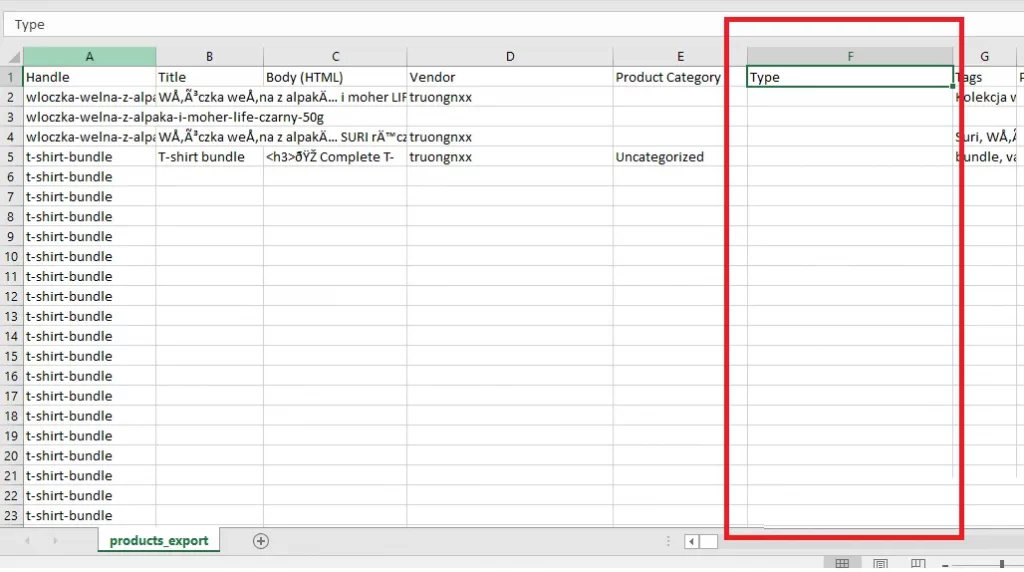Select column D header
The height and width of the screenshot is (572, 1024).
tap(509, 57)
